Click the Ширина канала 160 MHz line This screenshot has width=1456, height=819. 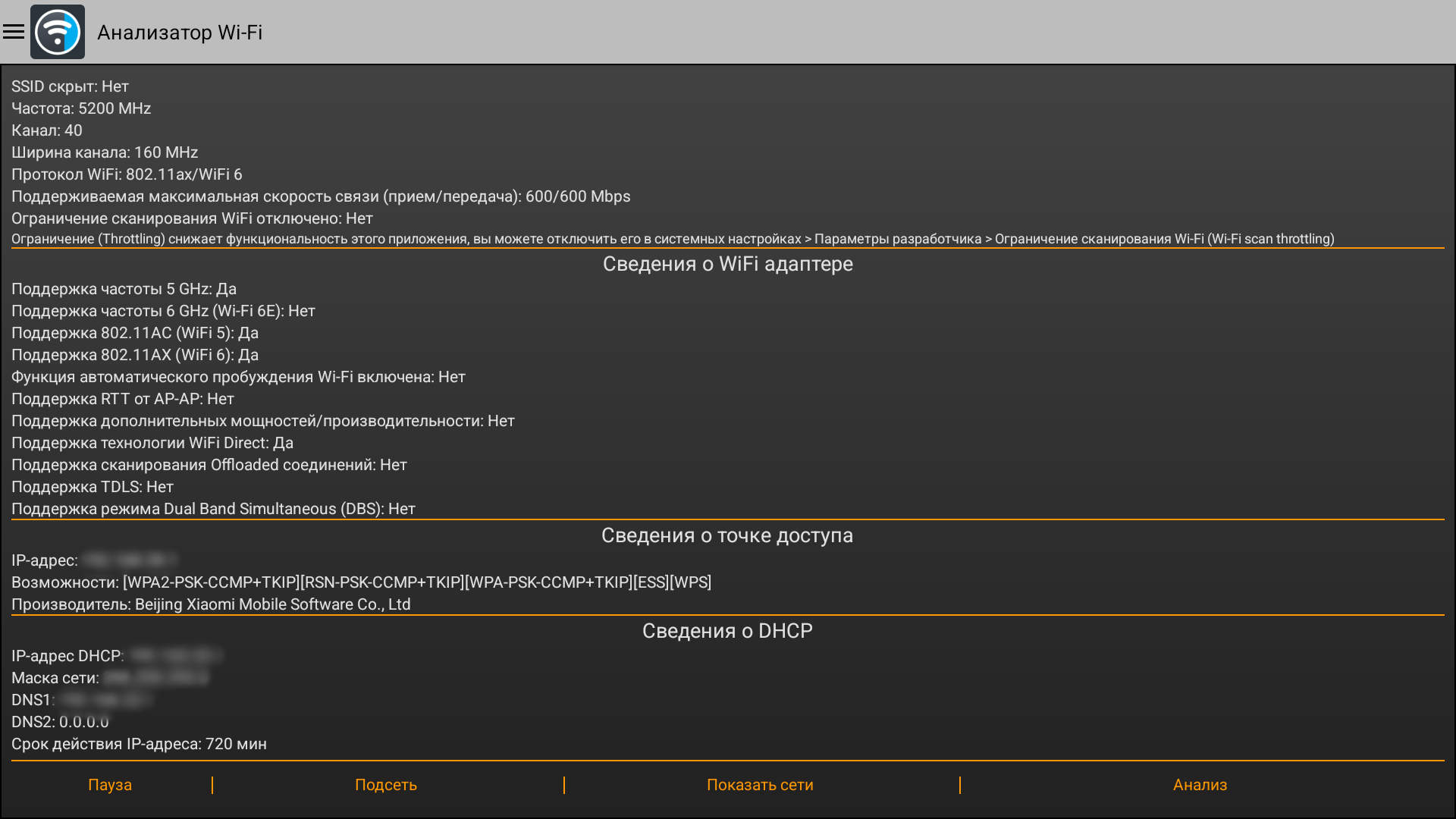(105, 152)
